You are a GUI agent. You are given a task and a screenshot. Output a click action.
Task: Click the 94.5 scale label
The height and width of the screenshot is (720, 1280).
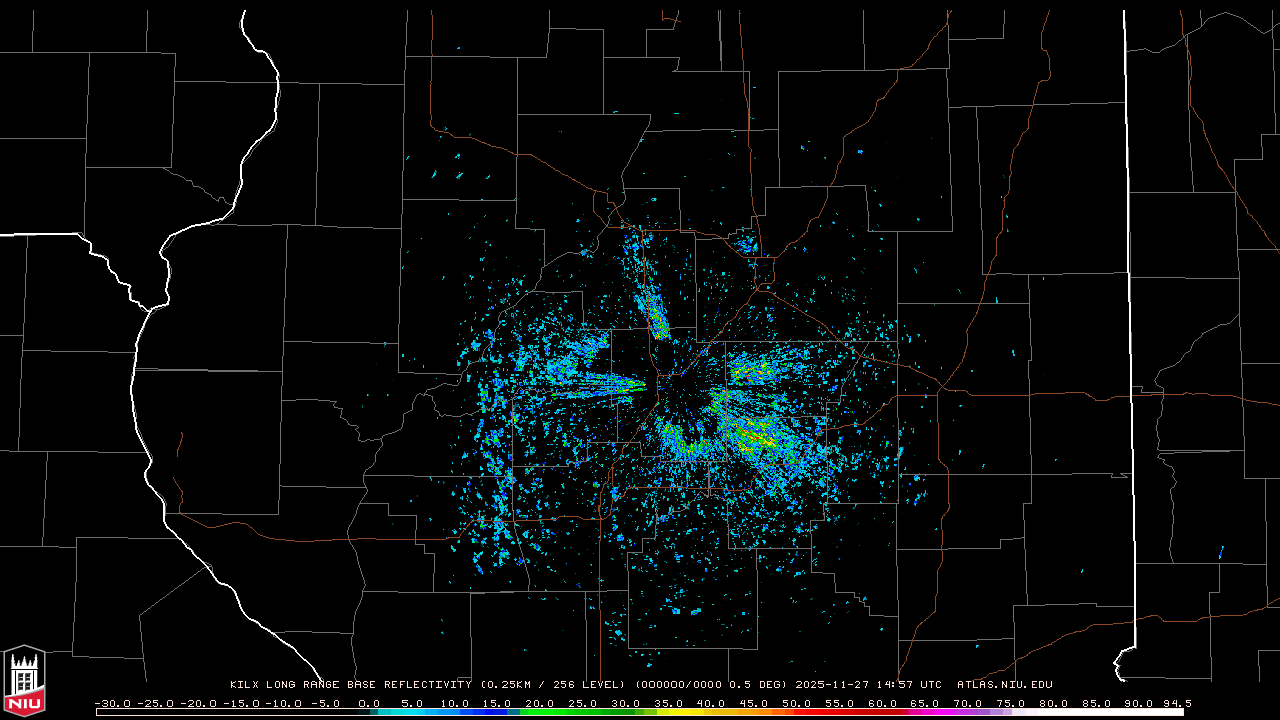tap(1177, 703)
